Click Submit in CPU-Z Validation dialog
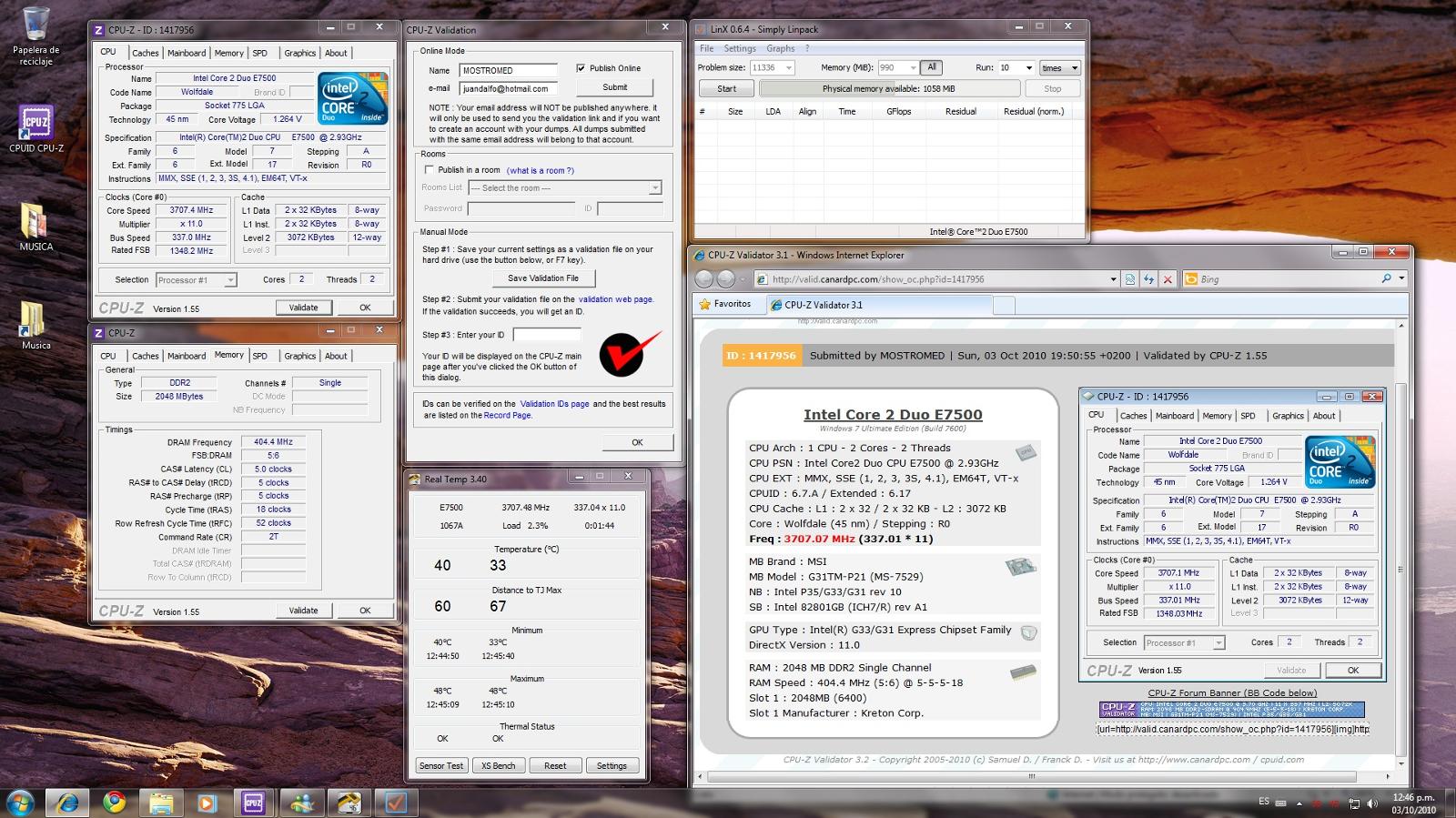Viewport: 1456px width, 818px height. tap(615, 87)
